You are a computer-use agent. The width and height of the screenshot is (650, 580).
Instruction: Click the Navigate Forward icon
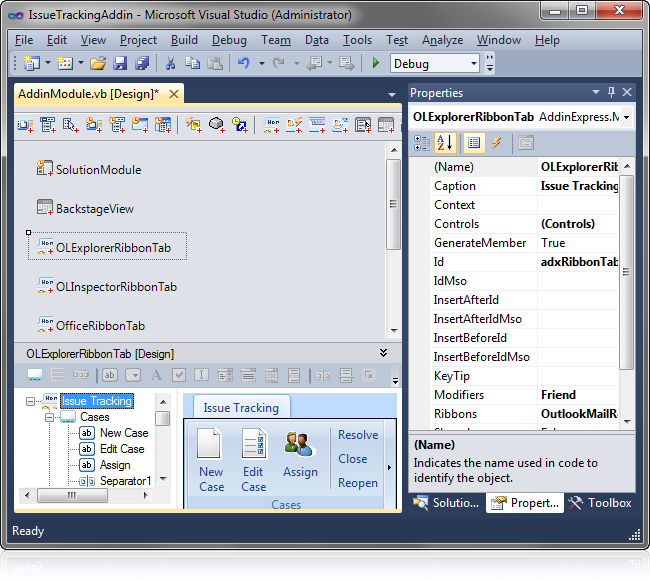[347, 63]
